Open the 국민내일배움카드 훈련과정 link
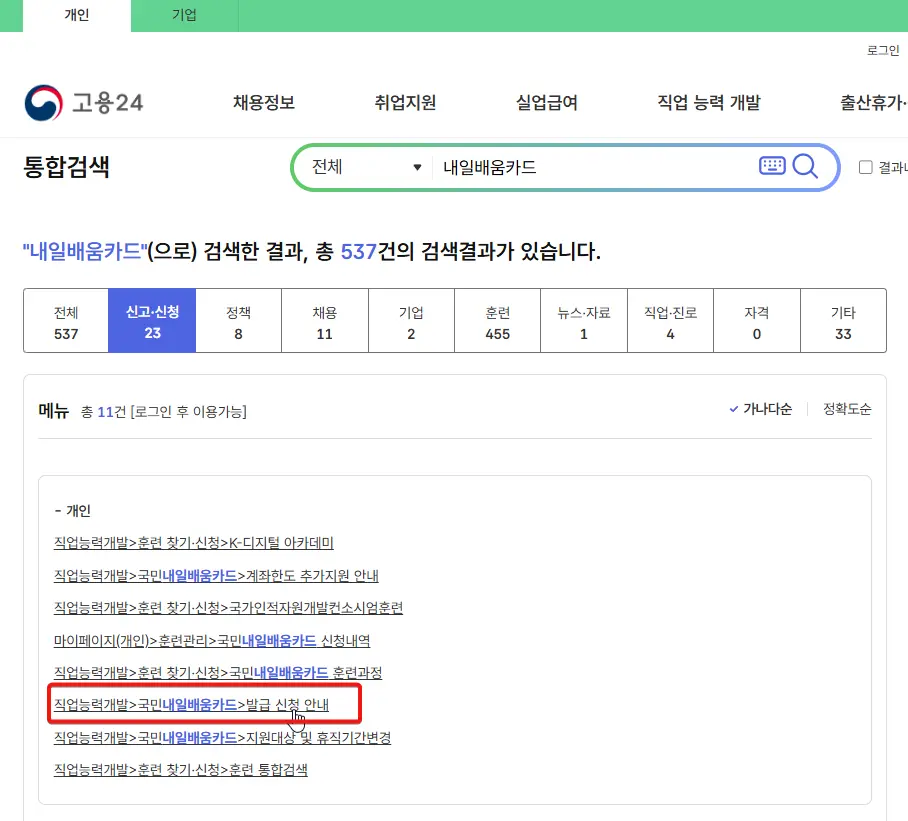 pos(218,673)
